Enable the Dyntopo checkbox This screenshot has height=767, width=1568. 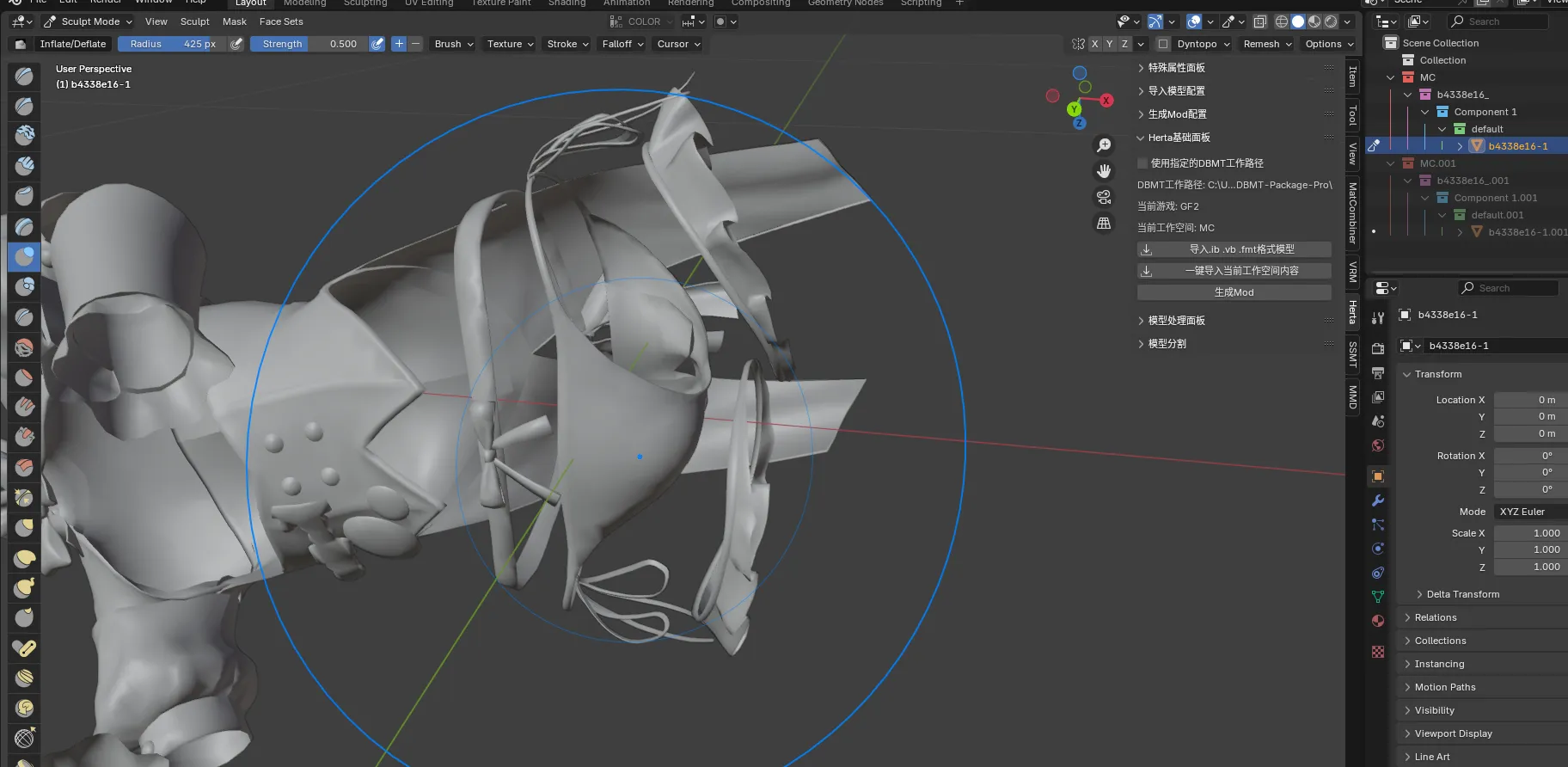1163,44
